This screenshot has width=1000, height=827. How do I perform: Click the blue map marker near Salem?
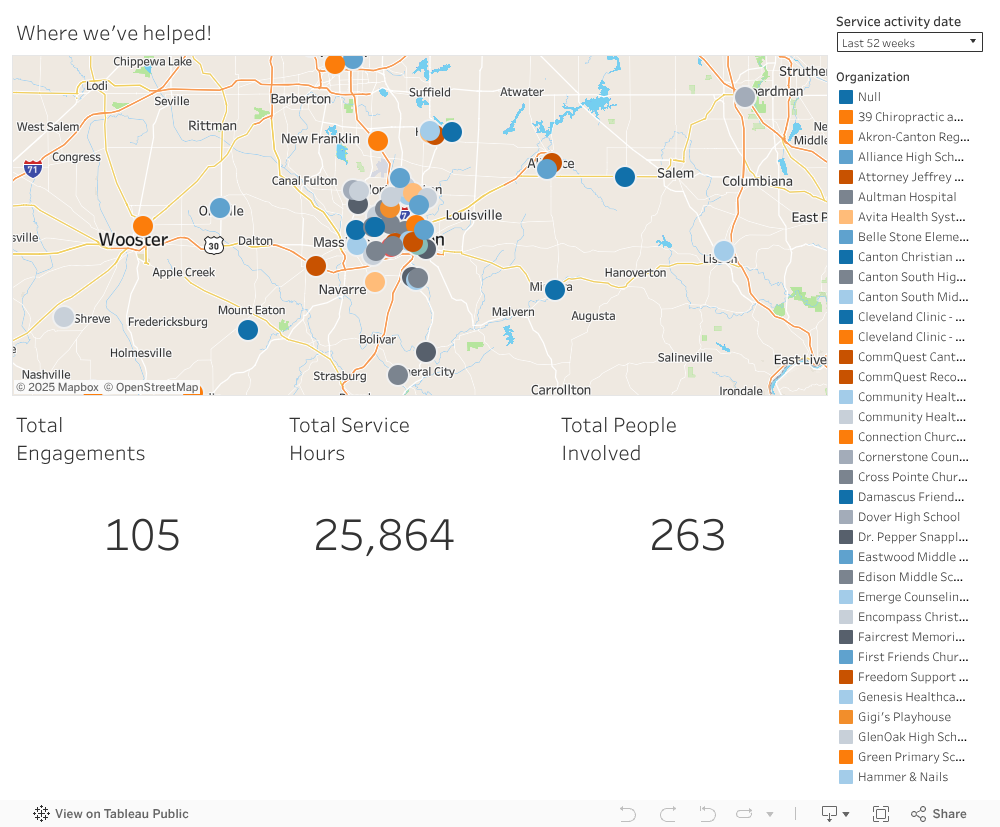[x=625, y=177]
